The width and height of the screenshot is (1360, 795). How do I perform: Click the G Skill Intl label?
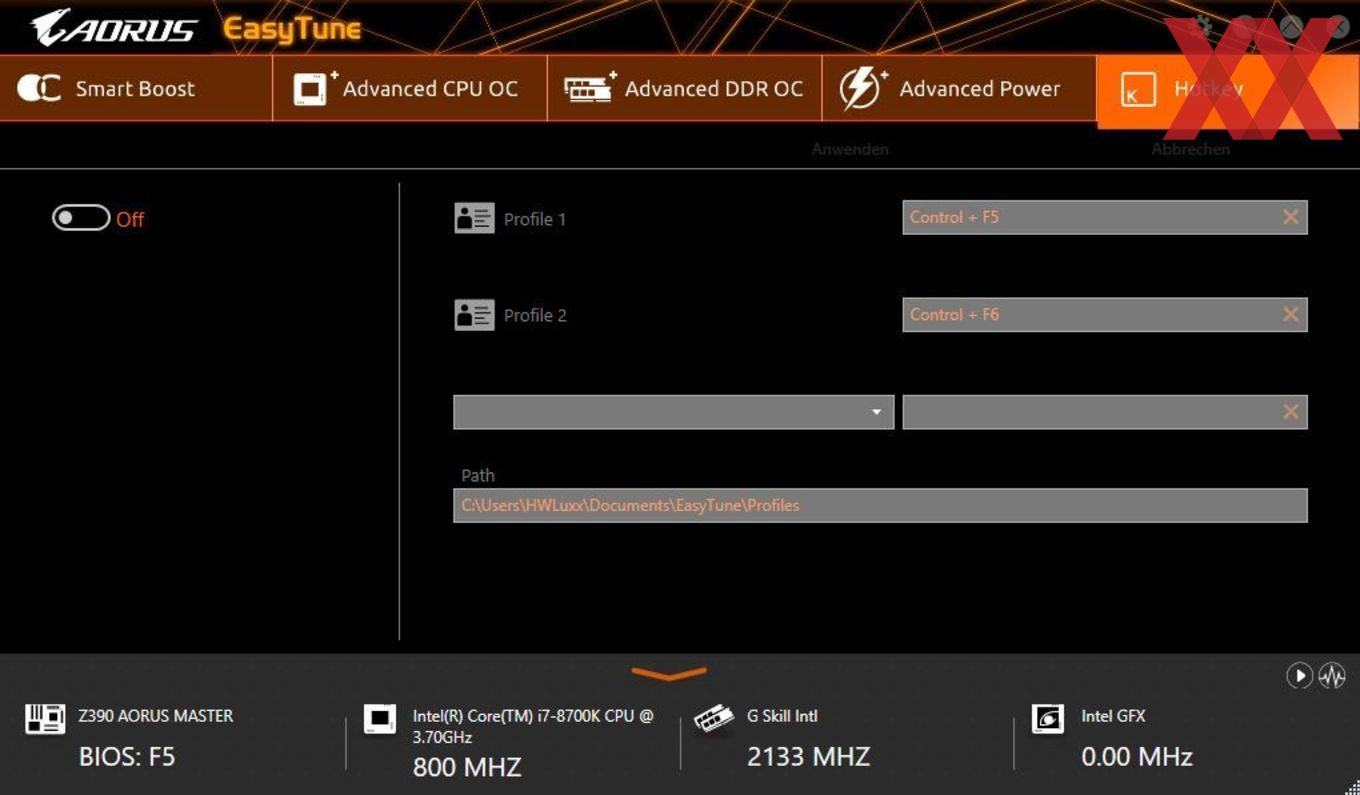[x=782, y=716]
